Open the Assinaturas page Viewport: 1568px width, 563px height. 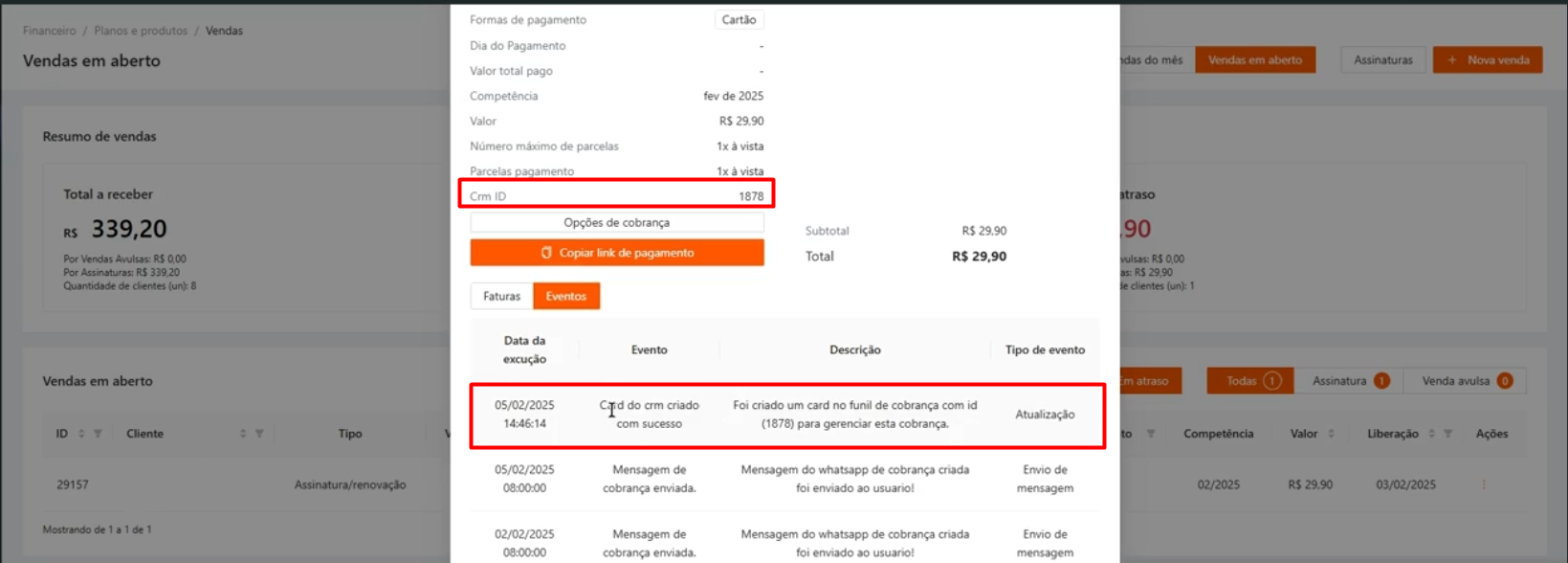point(1382,60)
